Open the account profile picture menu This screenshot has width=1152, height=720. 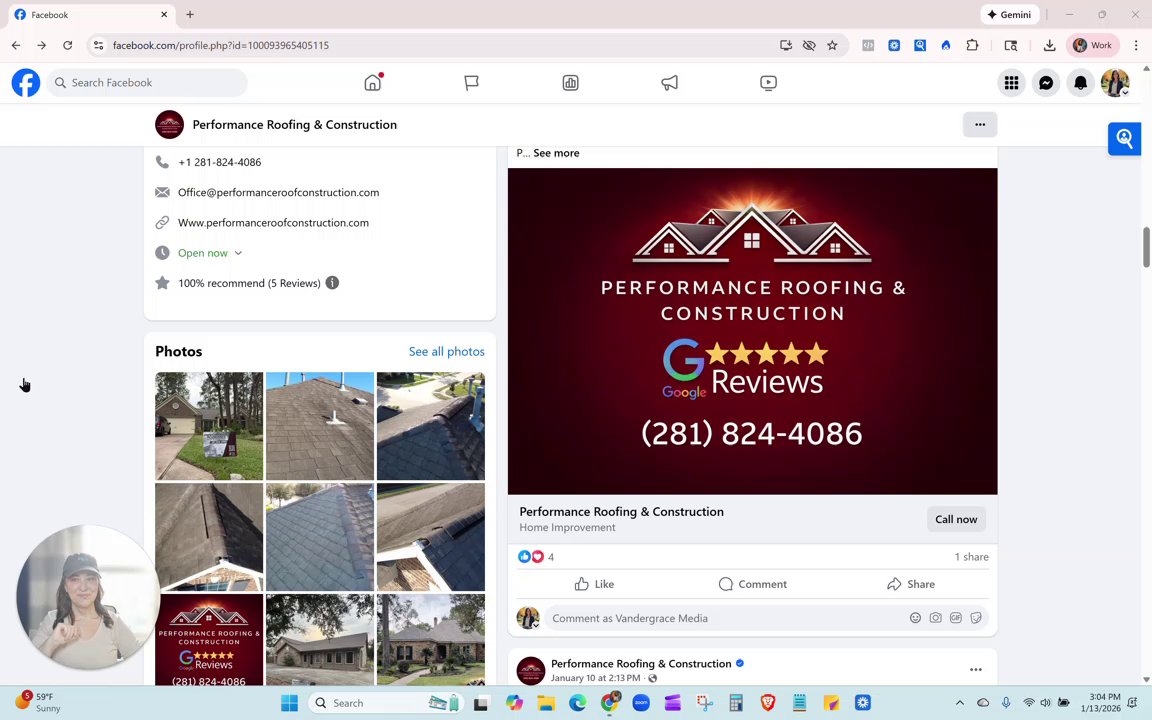(1115, 83)
